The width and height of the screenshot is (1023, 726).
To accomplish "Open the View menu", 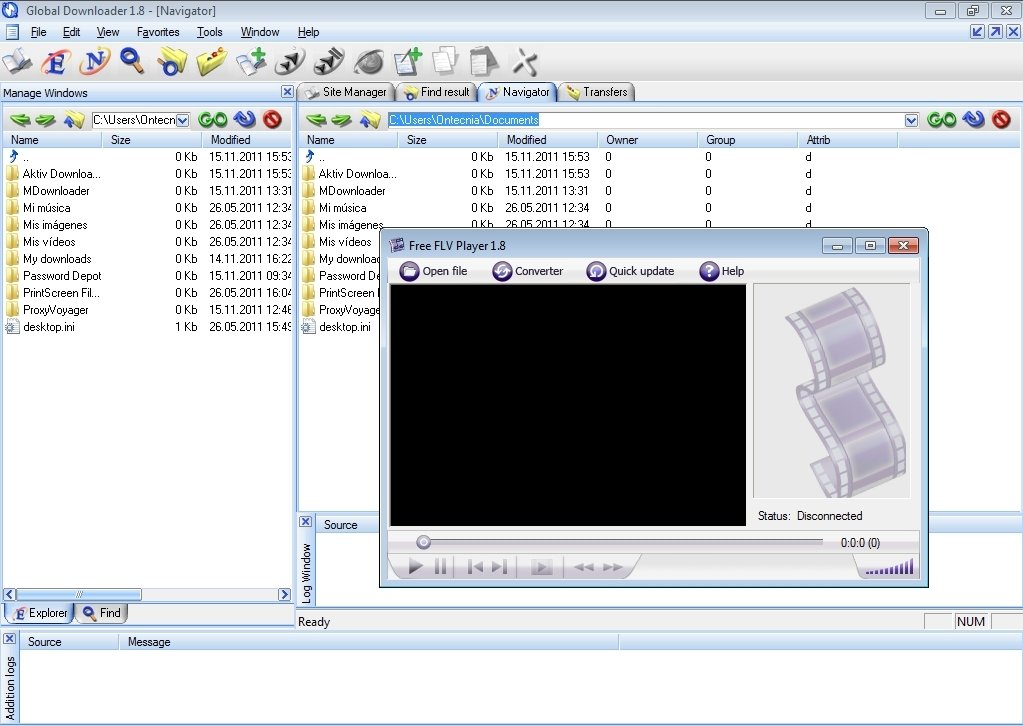I will click(108, 32).
